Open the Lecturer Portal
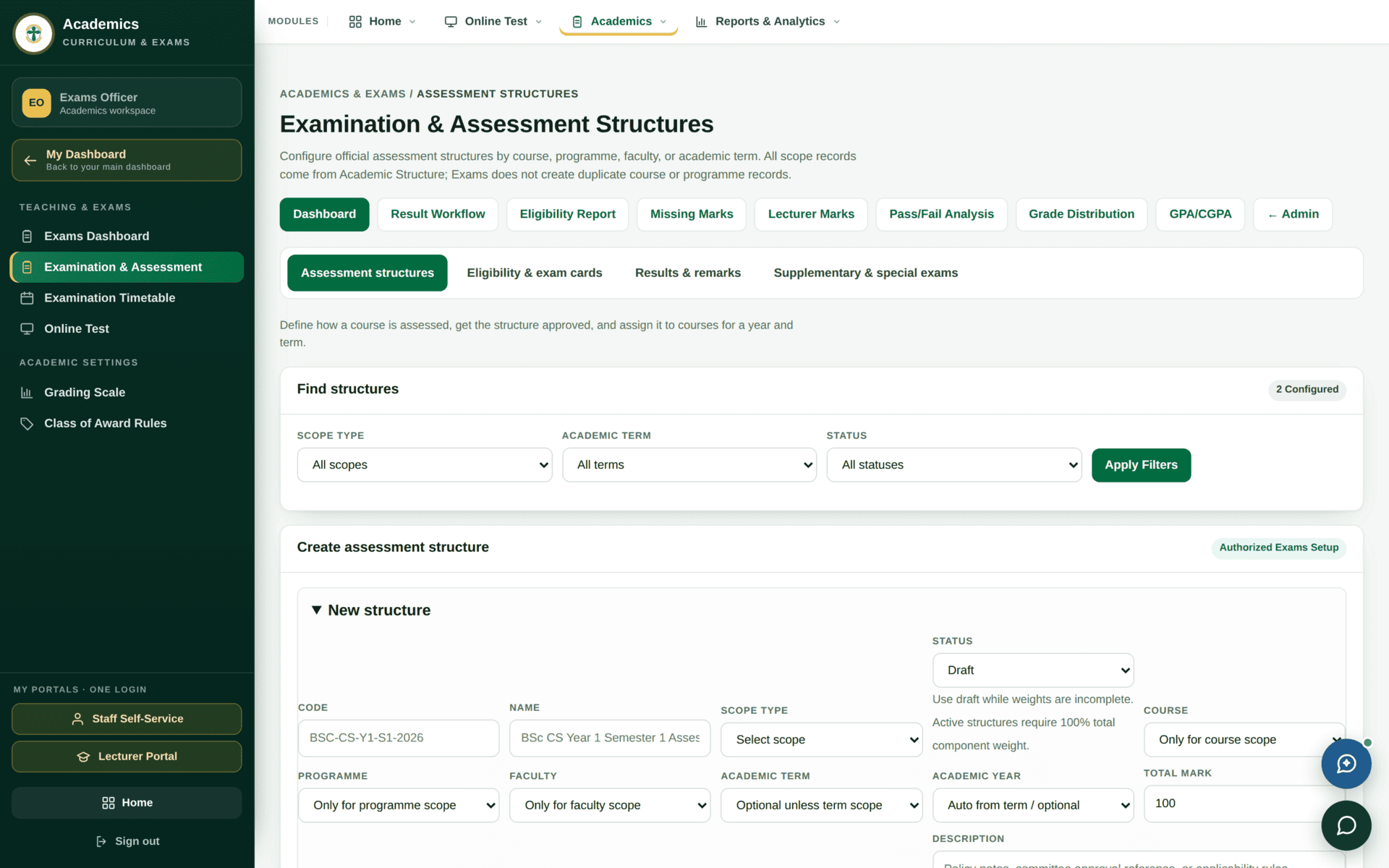Screen dimensions: 1389x868 click(127, 757)
